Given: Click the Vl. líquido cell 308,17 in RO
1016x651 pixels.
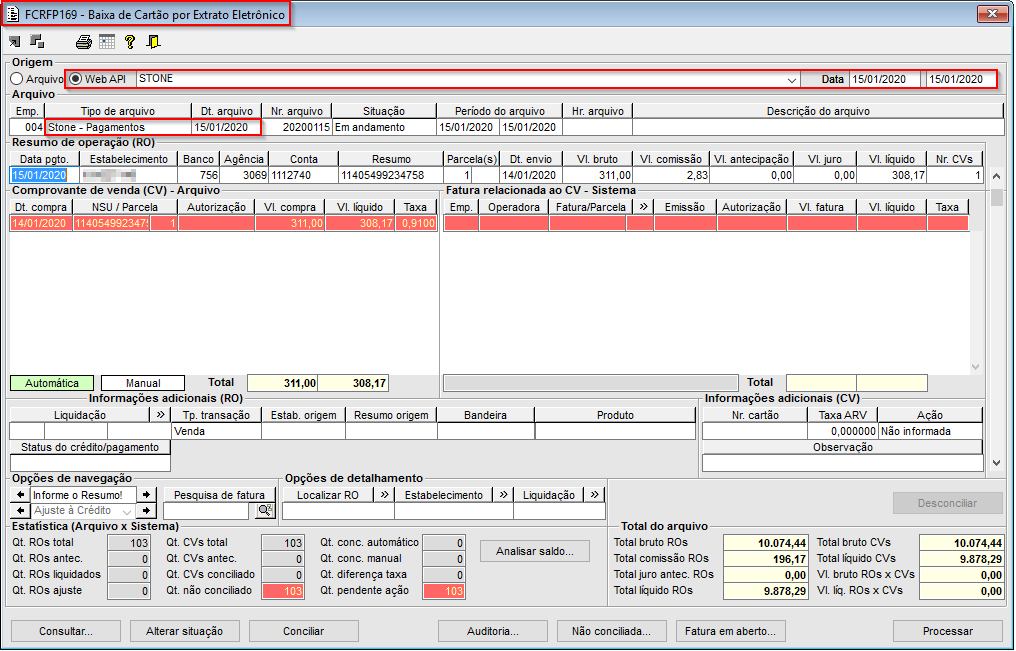Looking at the screenshot, I should (892, 175).
